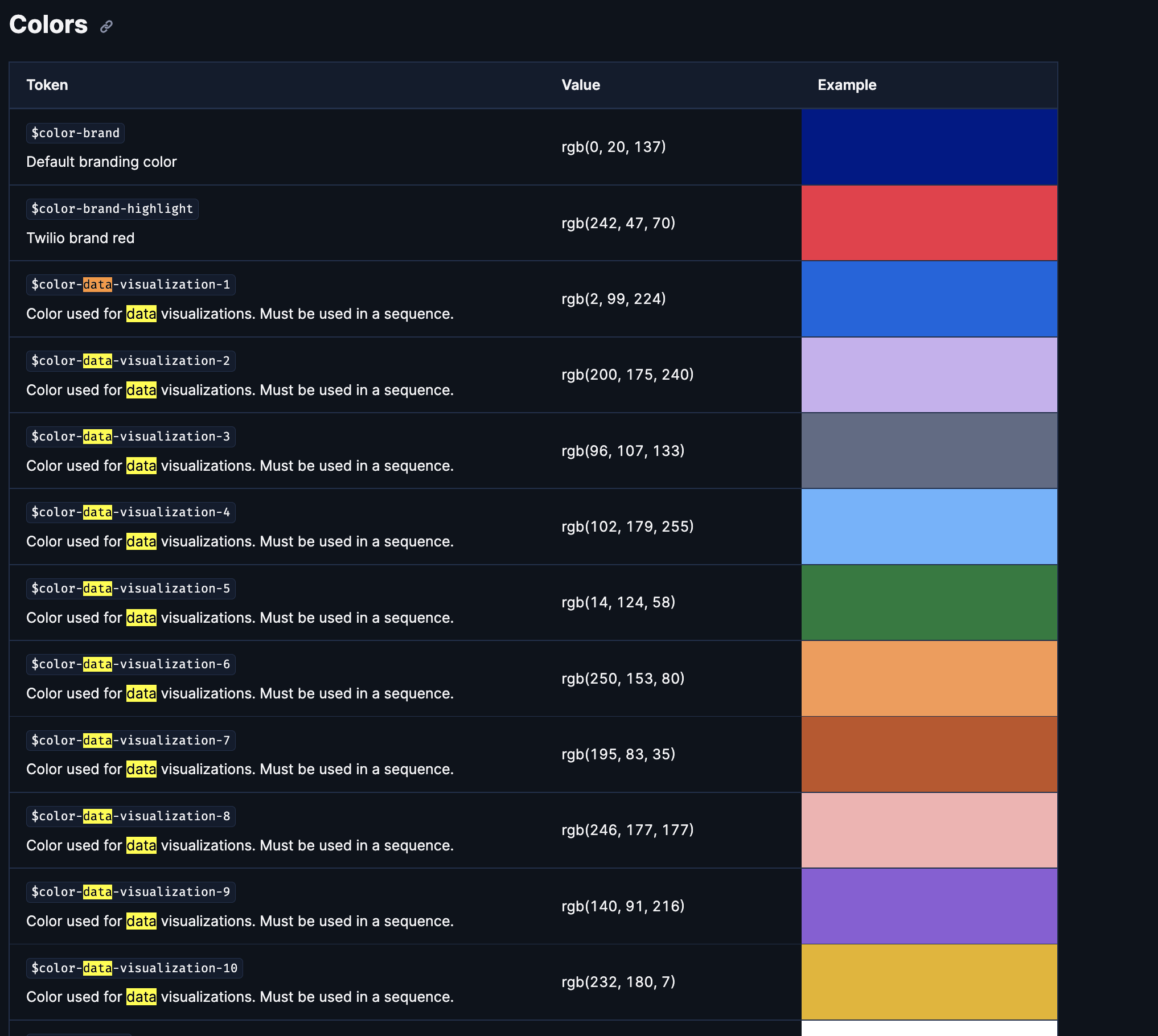Image resolution: width=1158 pixels, height=1036 pixels.
Task: Click the $color-data-visualization-5 token
Action: [x=131, y=589]
